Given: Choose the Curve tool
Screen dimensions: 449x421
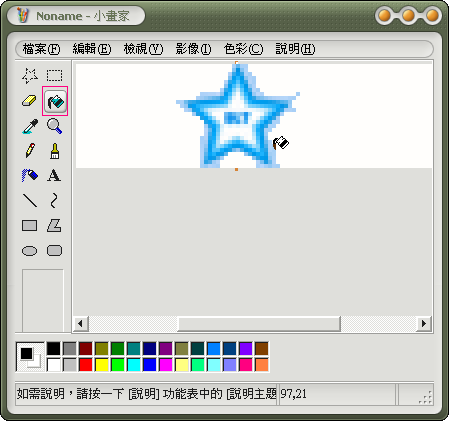Looking at the screenshot, I should pyautogui.click(x=54, y=200).
